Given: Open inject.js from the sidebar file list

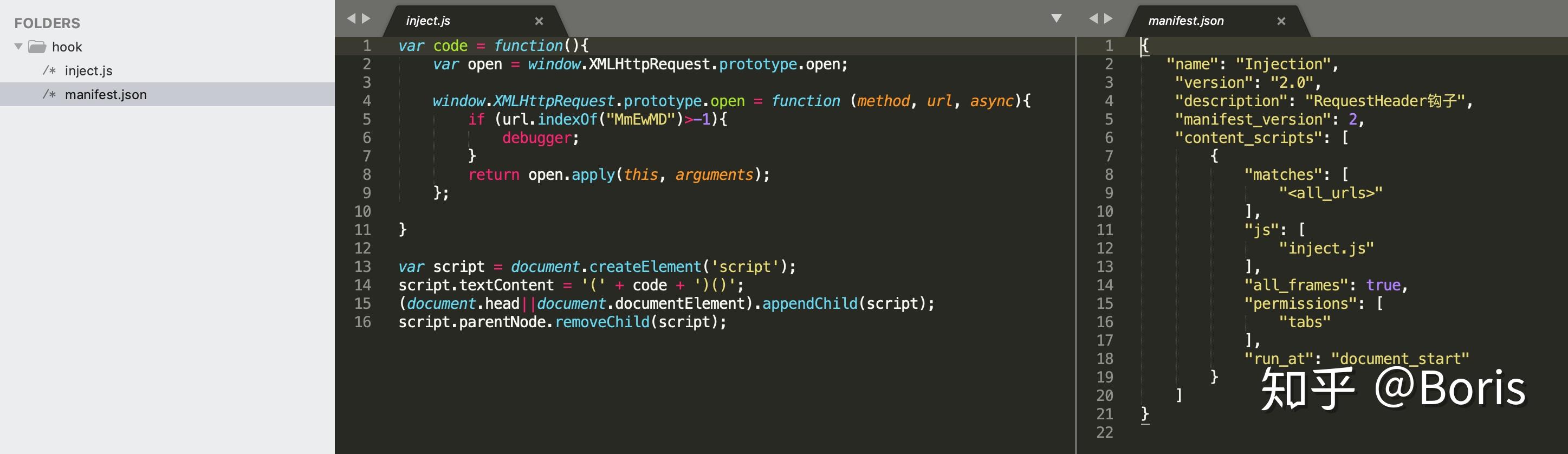Looking at the screenshot, I should click(x=88, y=70).
